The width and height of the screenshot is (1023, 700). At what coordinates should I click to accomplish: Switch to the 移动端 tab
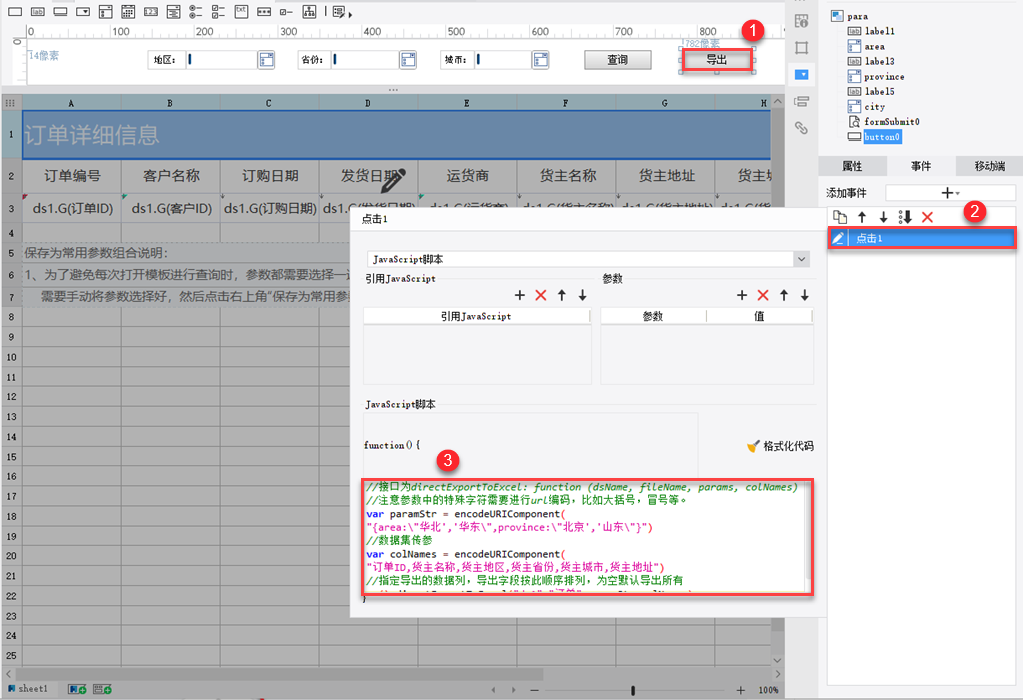click(989, 166)
